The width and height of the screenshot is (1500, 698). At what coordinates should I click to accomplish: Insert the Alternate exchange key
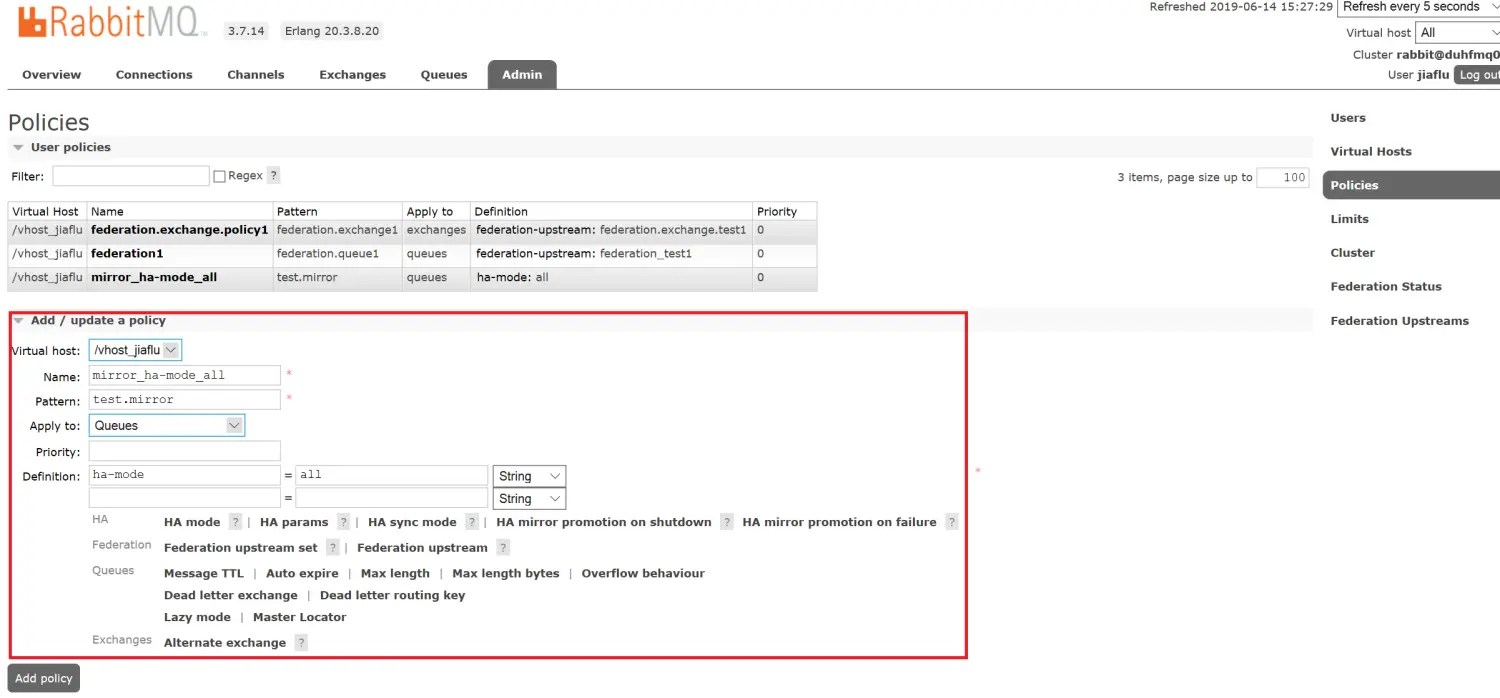(225, 643)
